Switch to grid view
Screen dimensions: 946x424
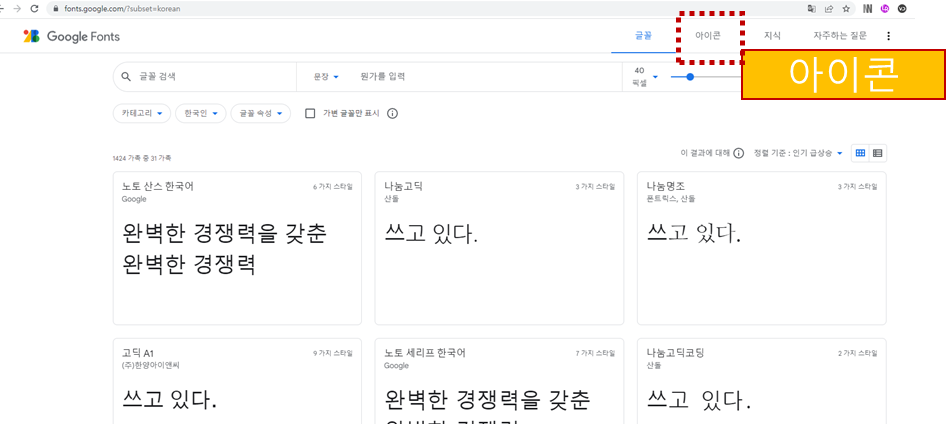[x=860, y=153]
